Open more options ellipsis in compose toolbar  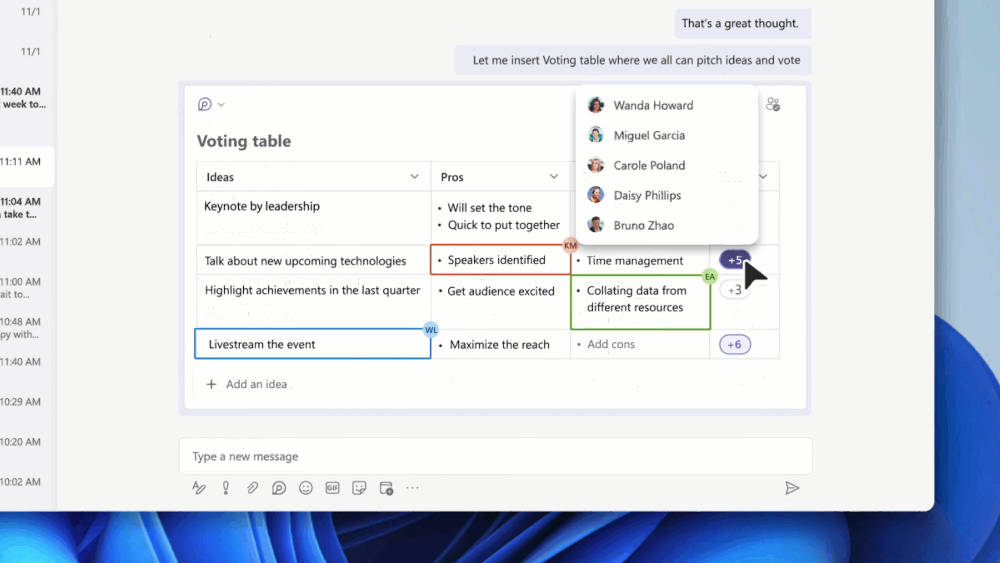coord(412,488)
